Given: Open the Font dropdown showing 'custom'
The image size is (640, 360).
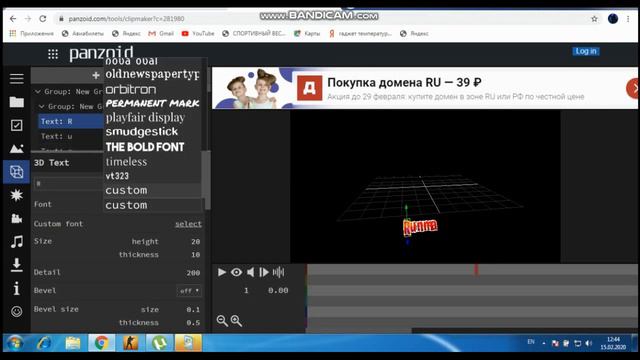Looking at the screenshot, I should 152,205.
